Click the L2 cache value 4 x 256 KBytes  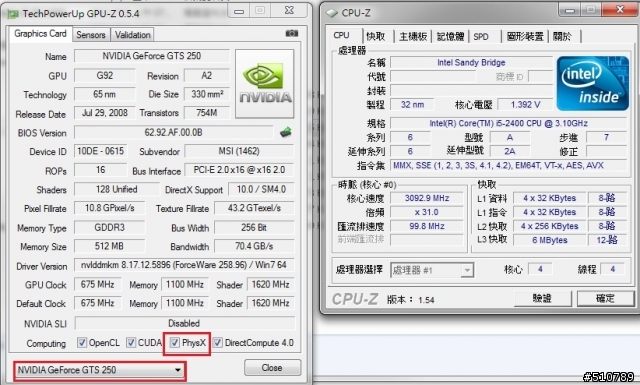pos(550,226)
